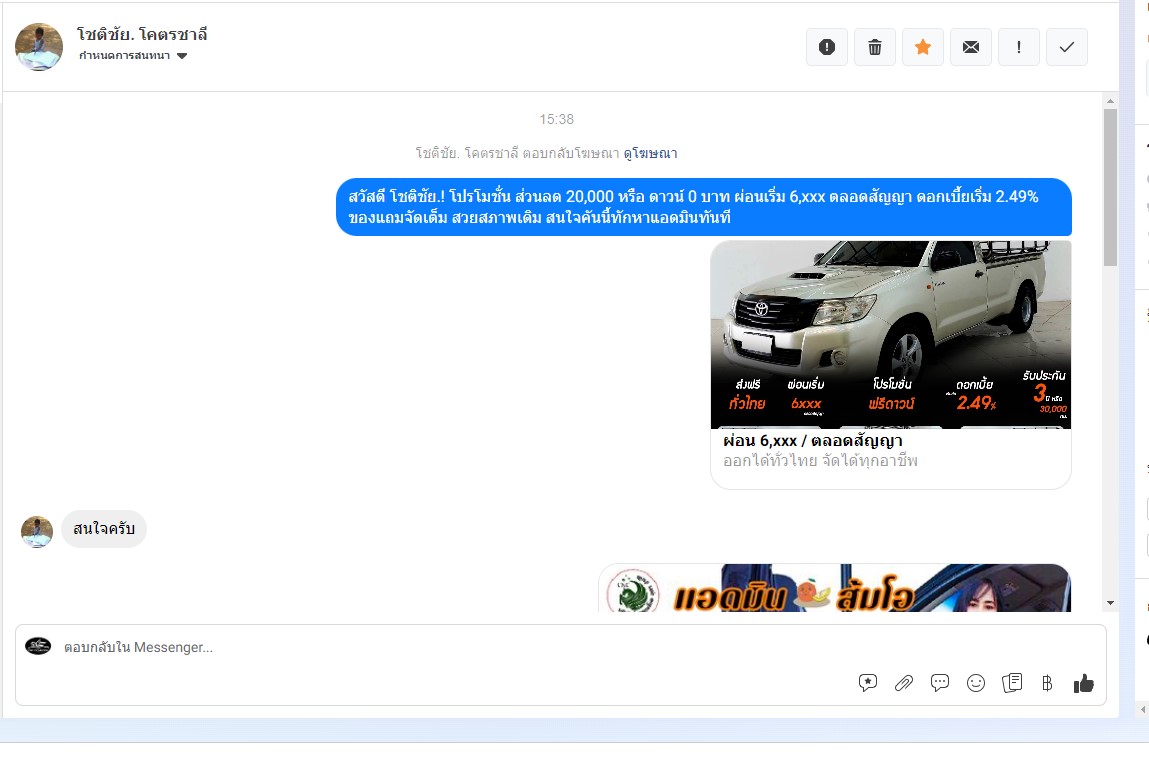Attach a file with paperclip icon
1149x774 pixels.
[904, 683]
